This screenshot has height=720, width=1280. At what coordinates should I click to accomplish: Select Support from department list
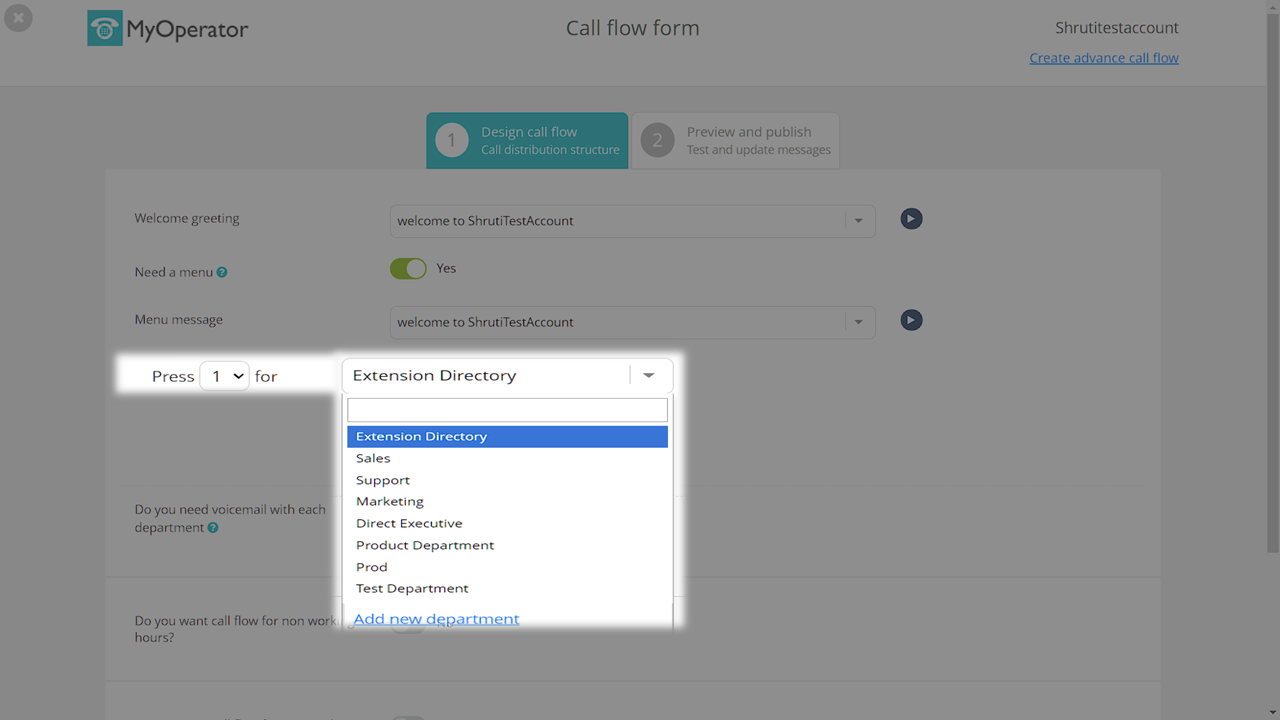(x=383, y=480)
